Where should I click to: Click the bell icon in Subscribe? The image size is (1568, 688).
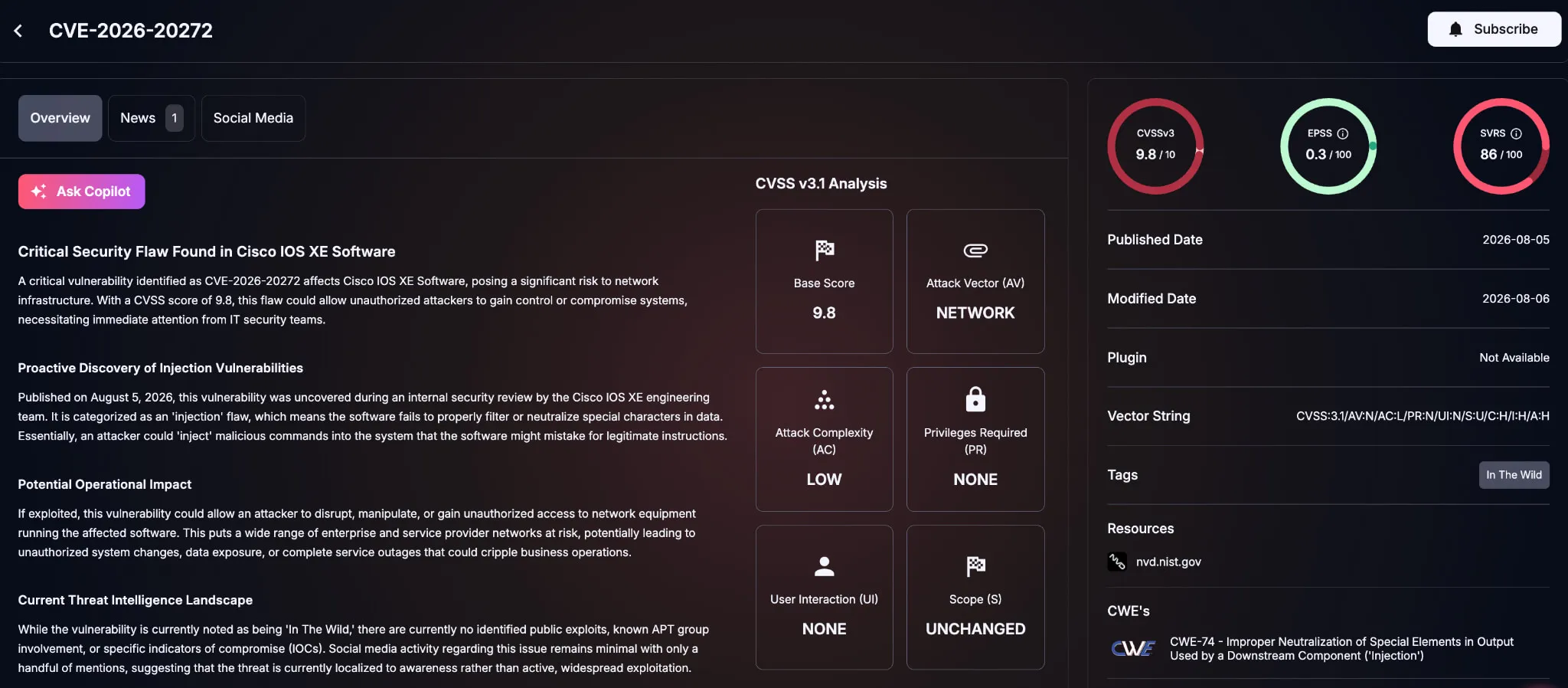(x=1455, y=29)
